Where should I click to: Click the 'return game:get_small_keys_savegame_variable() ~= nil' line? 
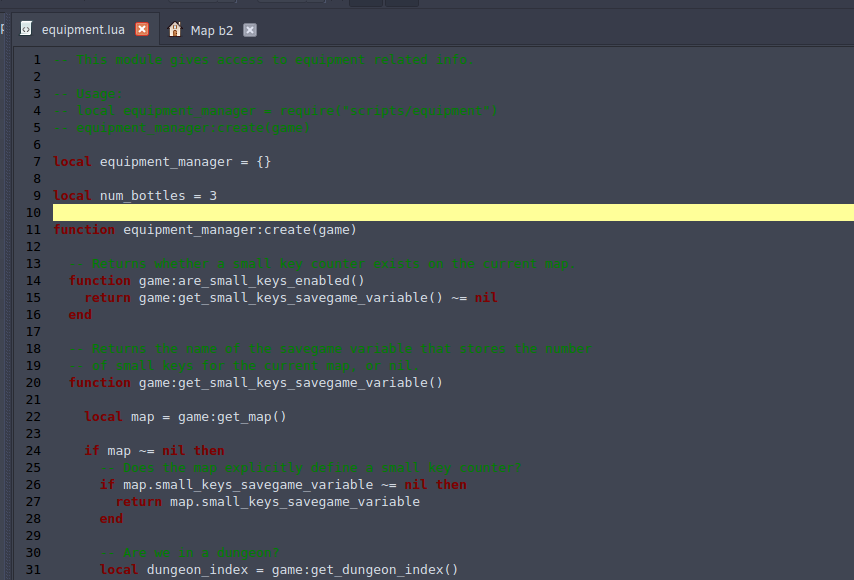click(x=291, y=298)
